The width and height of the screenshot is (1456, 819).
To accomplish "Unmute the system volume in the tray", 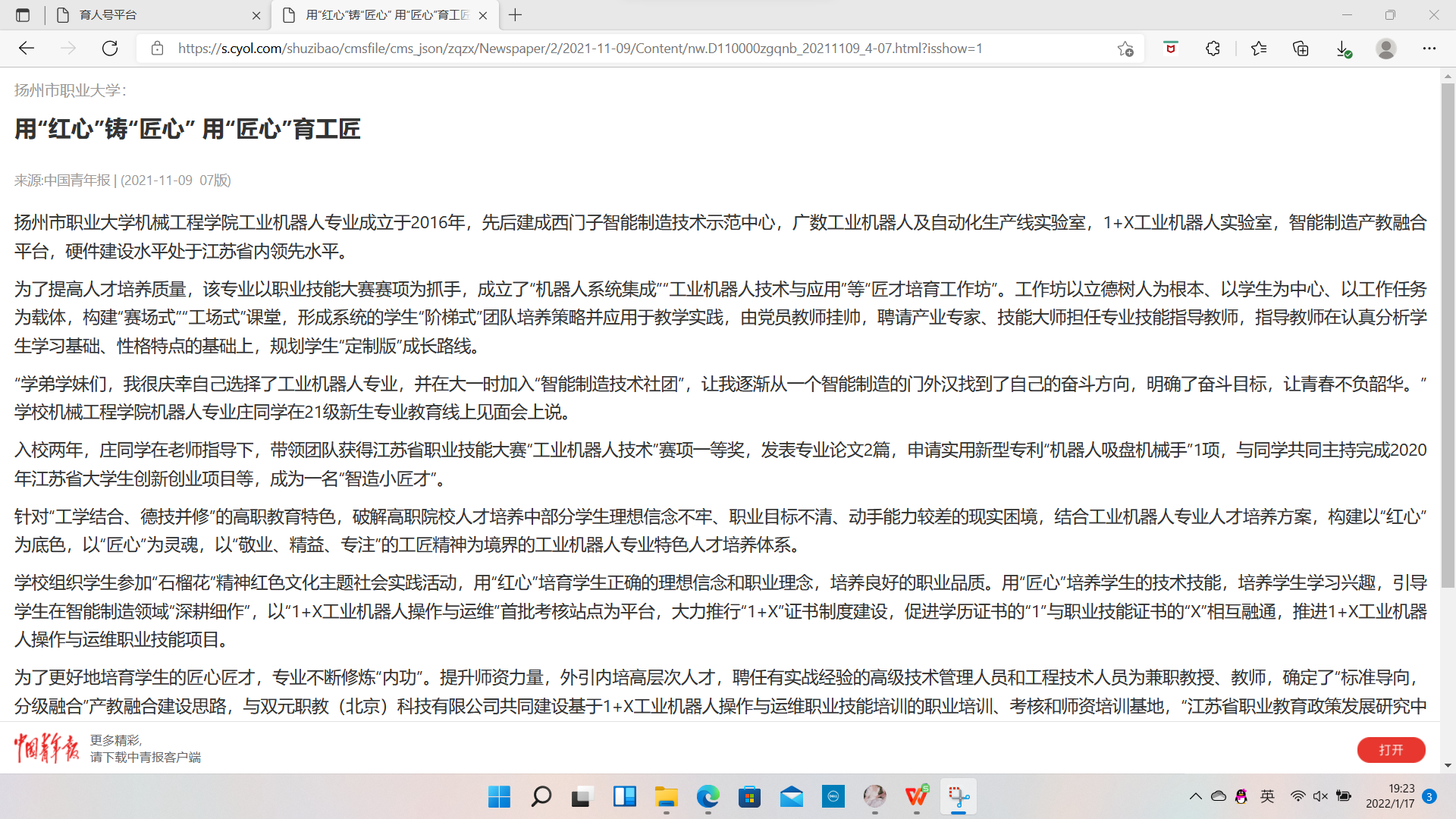I will [x=1320, y=796].
